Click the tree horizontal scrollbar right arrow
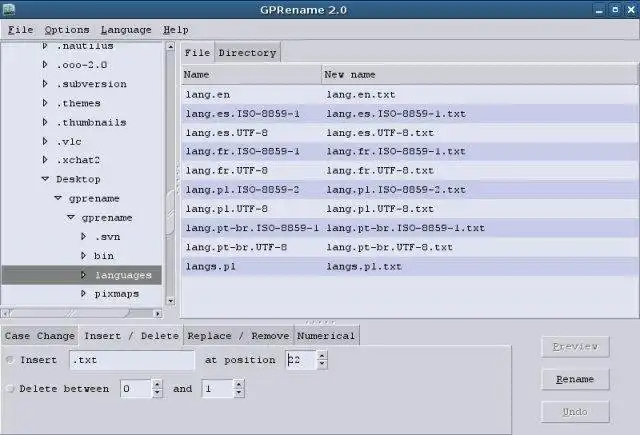640x435 pixels. (158, 313)
